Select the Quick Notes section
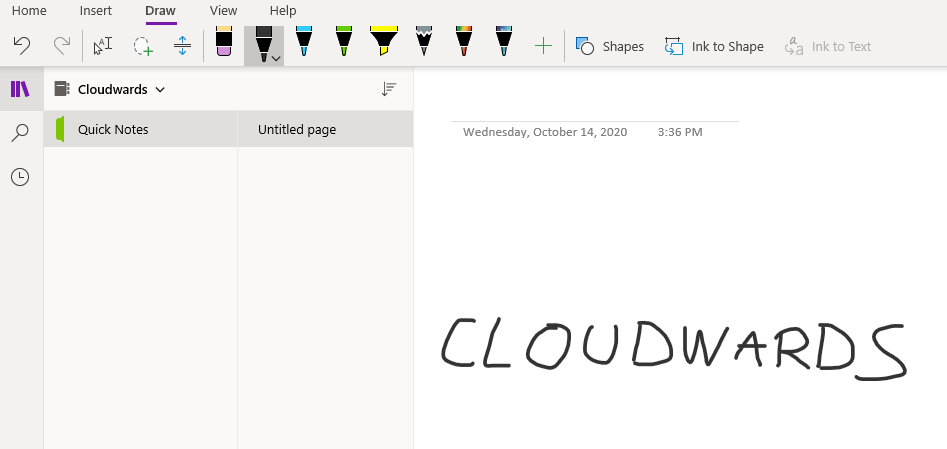Viewport: 947px width, 449px height. [x=140, y=129]
